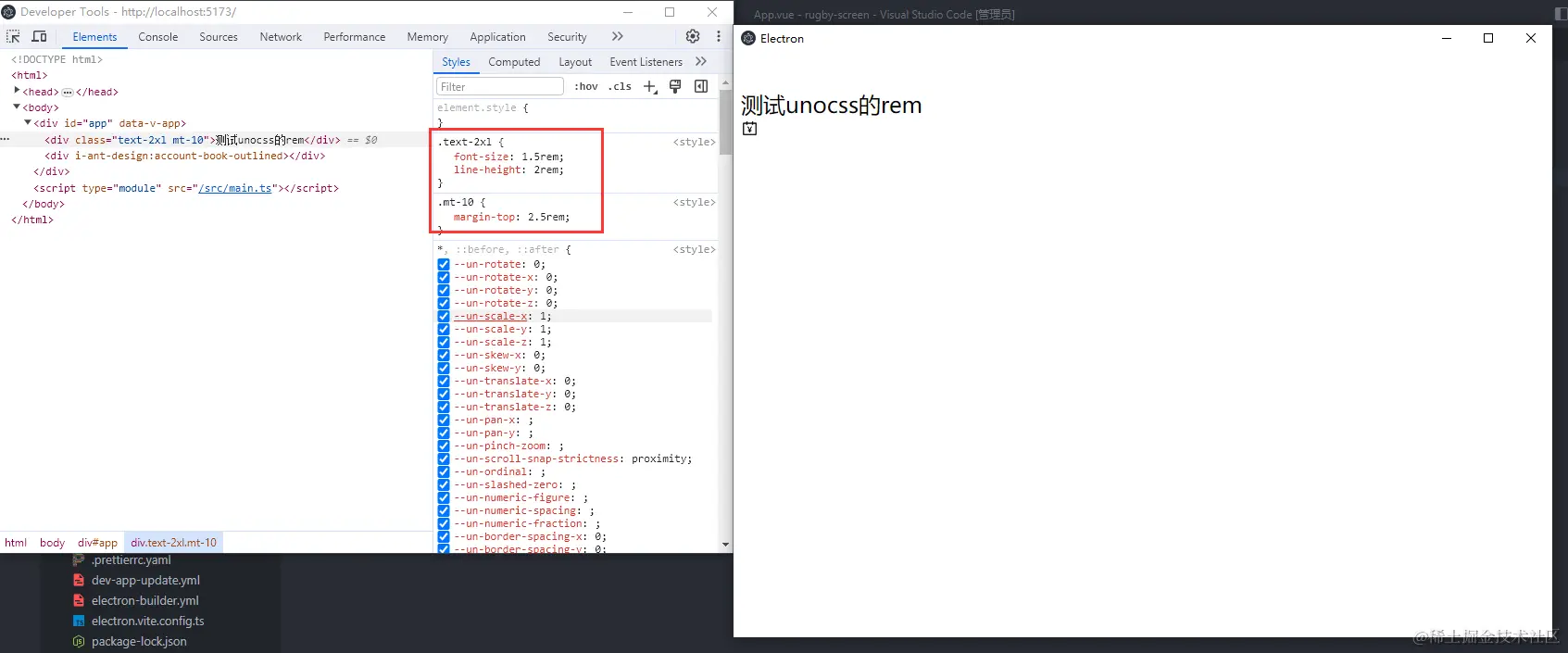1568x653 pixels.
Task: Open the Network tab
Action: click(x=281, y=37)
